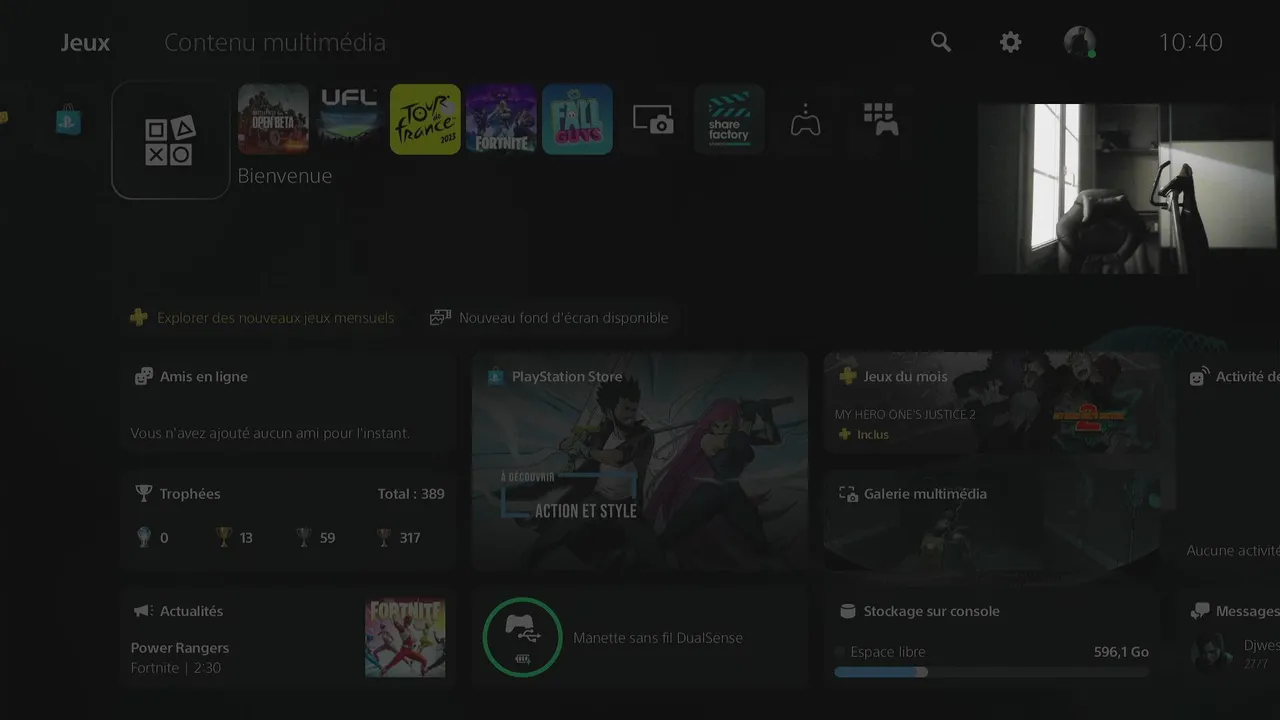Open the Share Factory Studio app
The image size is (1280, 720).
pyautogui.click(x=729, y=119)
